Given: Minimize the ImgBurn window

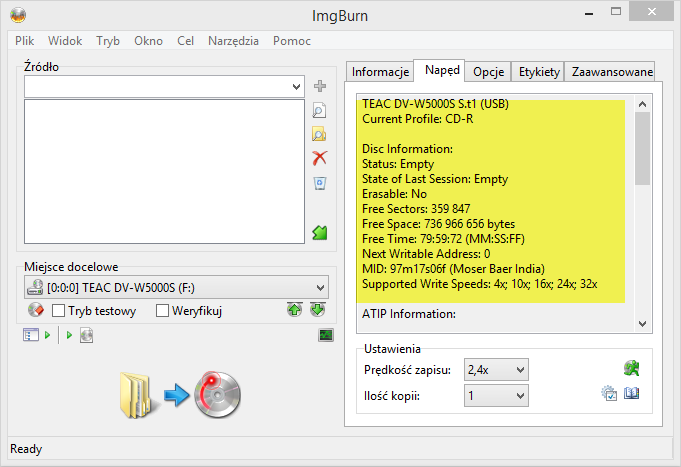Looking at the screenshot, I should [589, 13].
